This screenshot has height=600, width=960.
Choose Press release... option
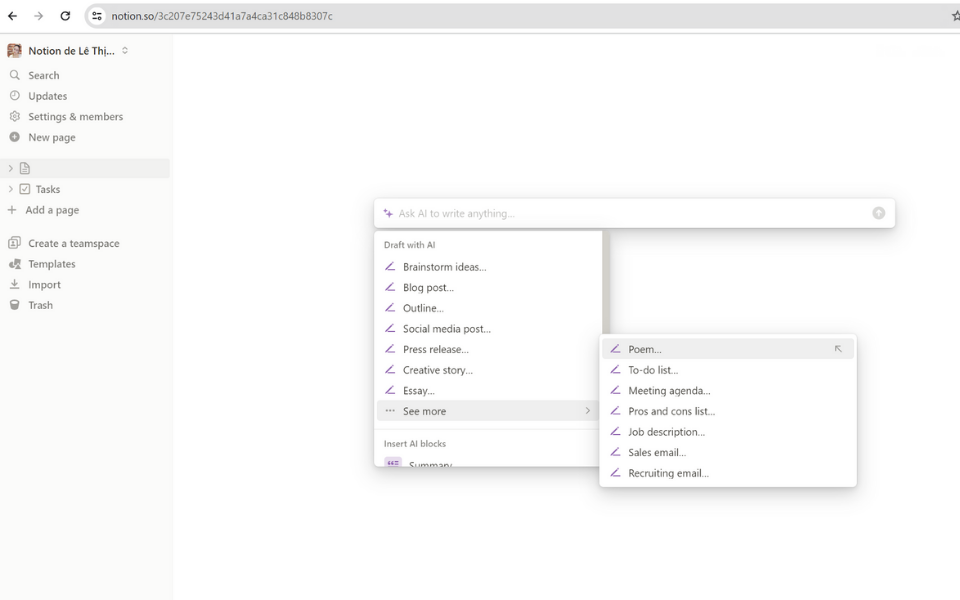(x=488, y=350)
